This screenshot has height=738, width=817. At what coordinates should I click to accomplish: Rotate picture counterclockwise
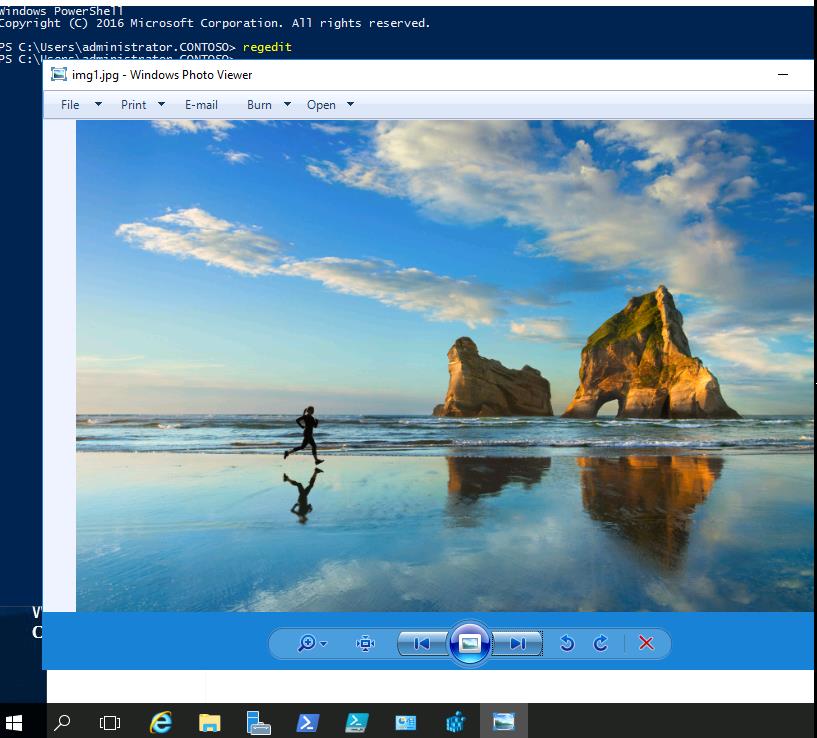tap(567, 644)
